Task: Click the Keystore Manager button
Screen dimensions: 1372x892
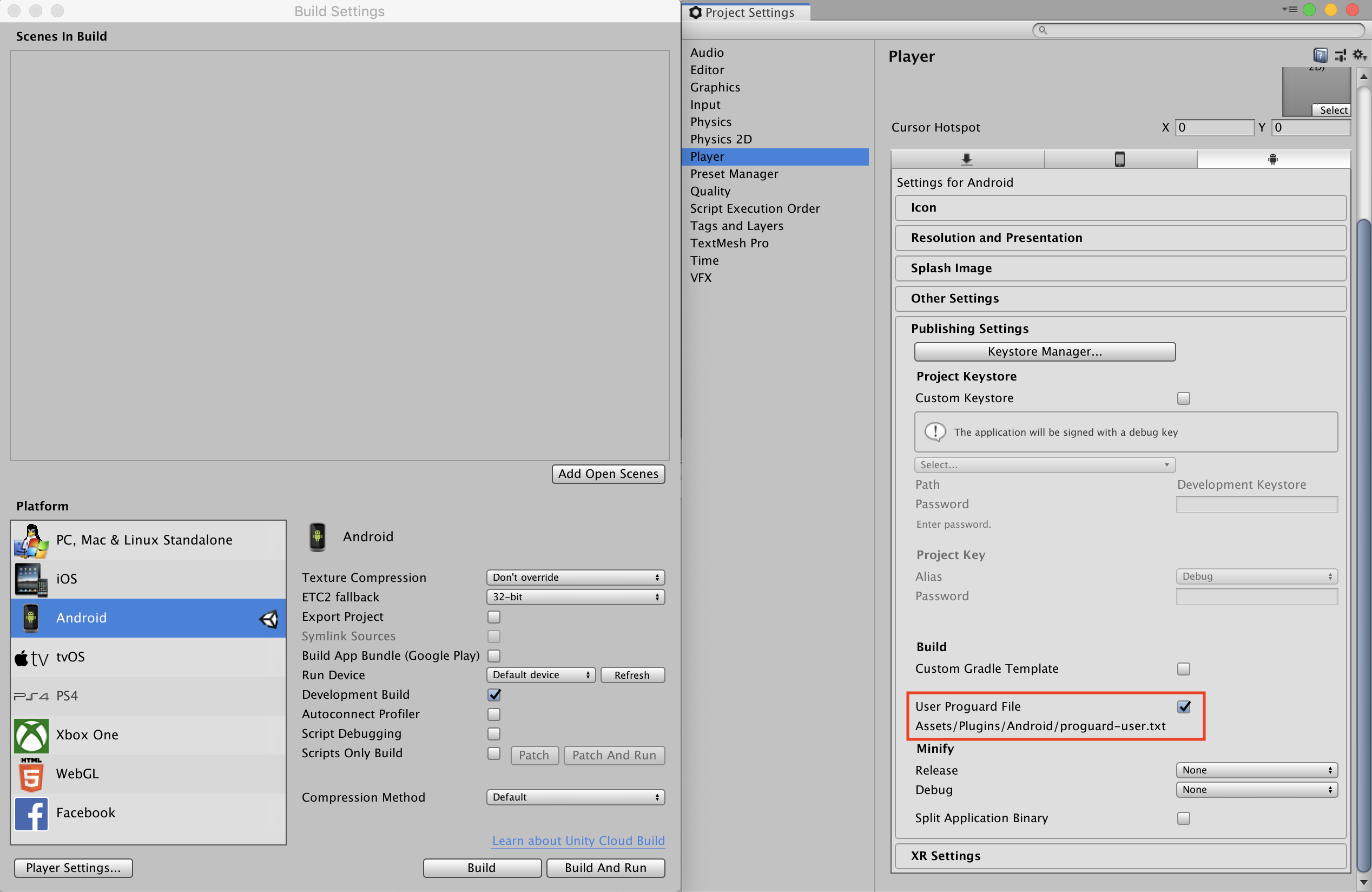Action: point(1043,351)
